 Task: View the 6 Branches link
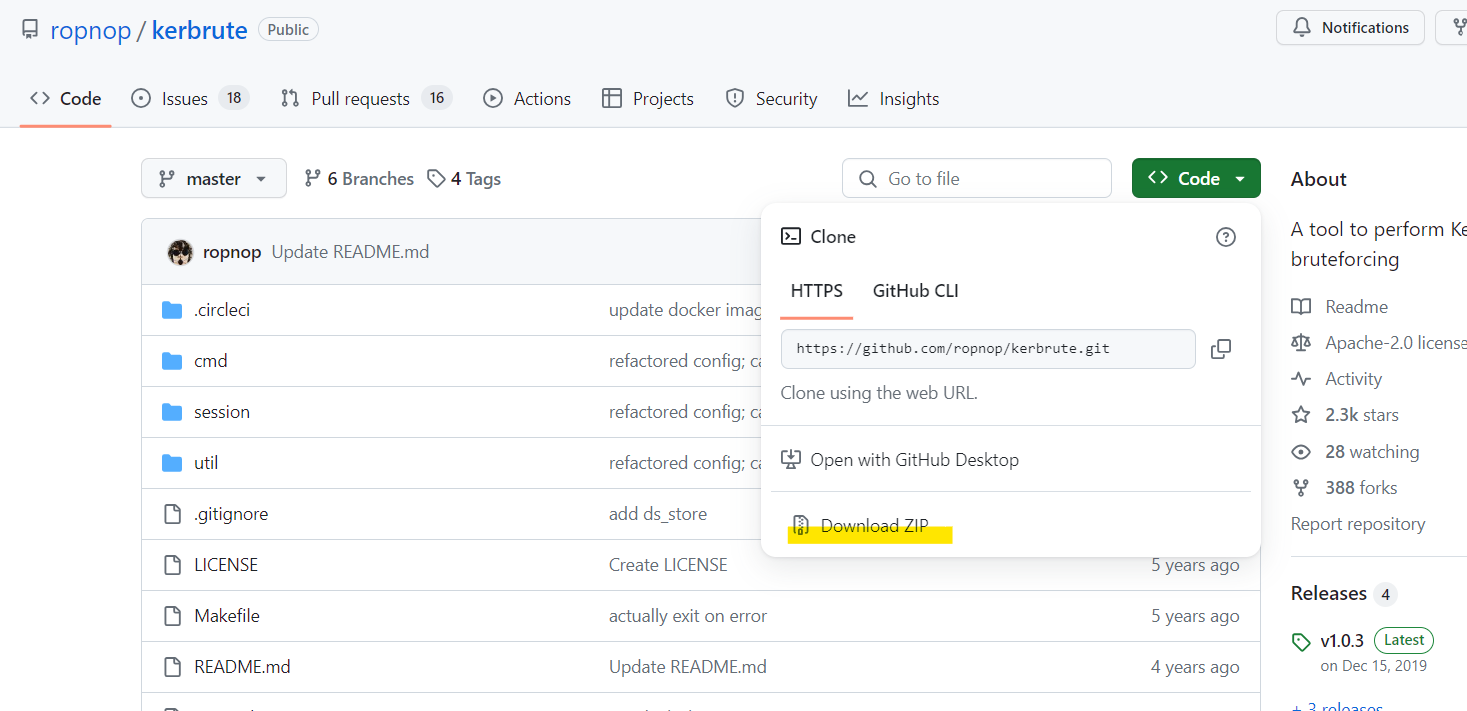[359, 178]
